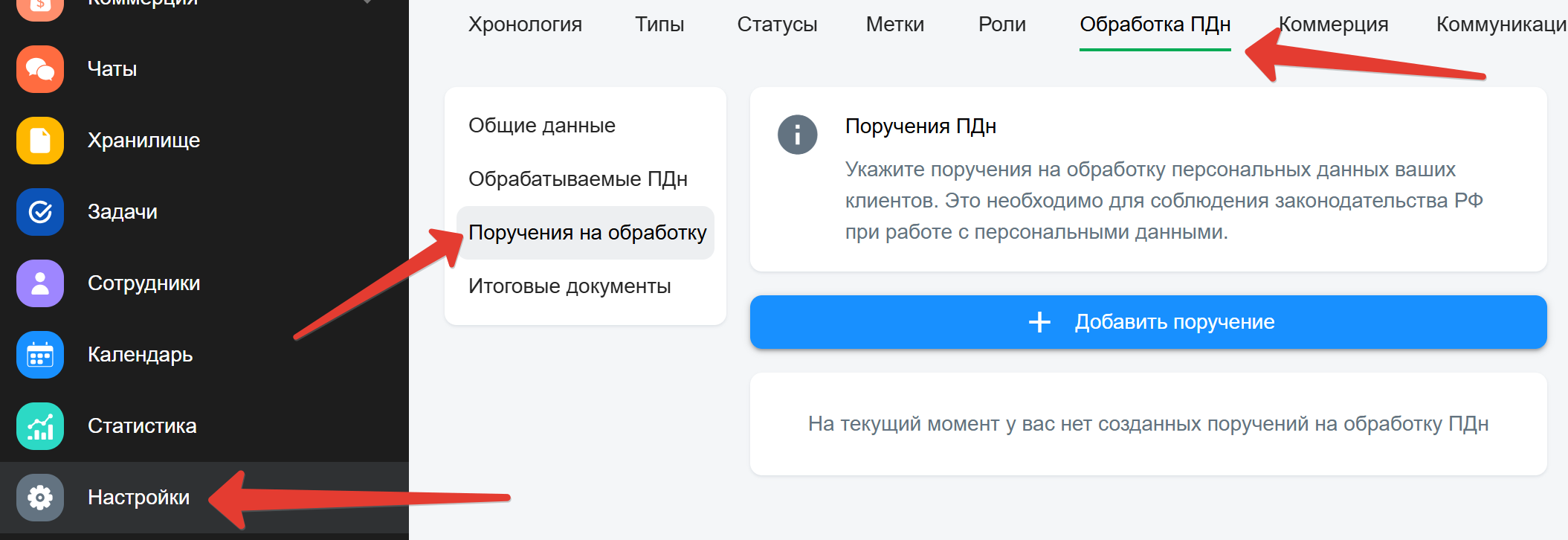Click the Добавить поручение button
The height and width of the screenshot is (540, 1568).
coord(1149,322)
